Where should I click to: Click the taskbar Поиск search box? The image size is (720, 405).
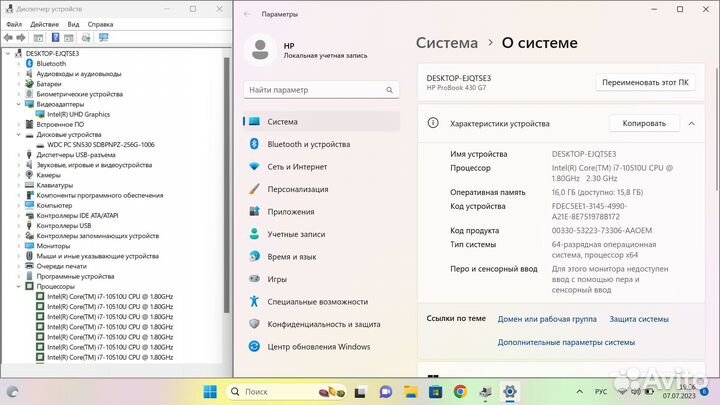tap(286, 392)
